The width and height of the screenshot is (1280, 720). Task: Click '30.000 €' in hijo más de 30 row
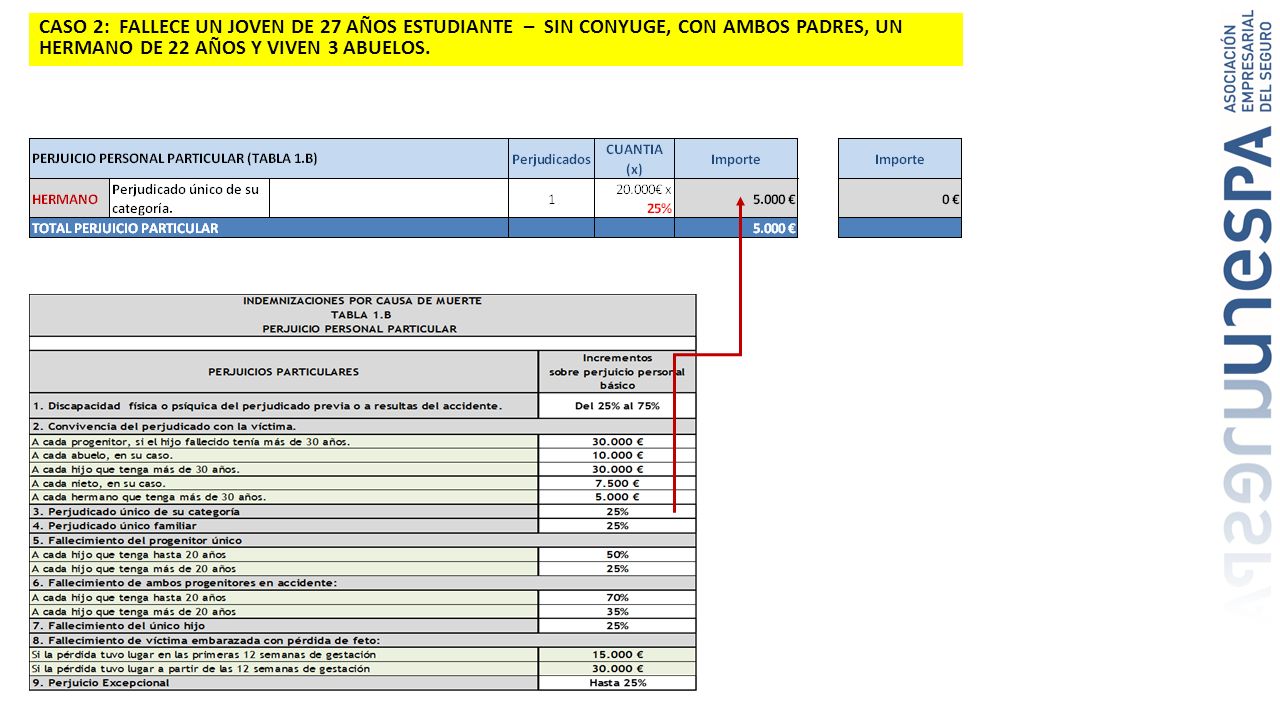[x=617, y=469]
